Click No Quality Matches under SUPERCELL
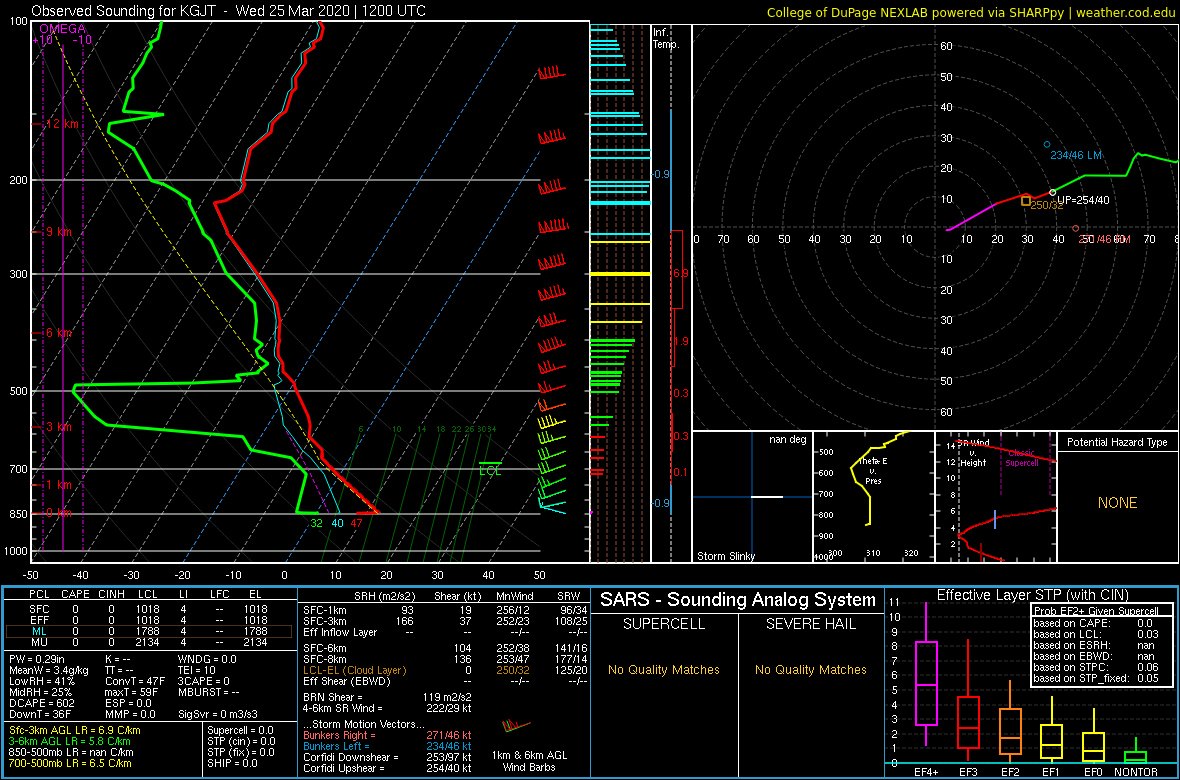Screen dimensions: 1180x780 664,669
